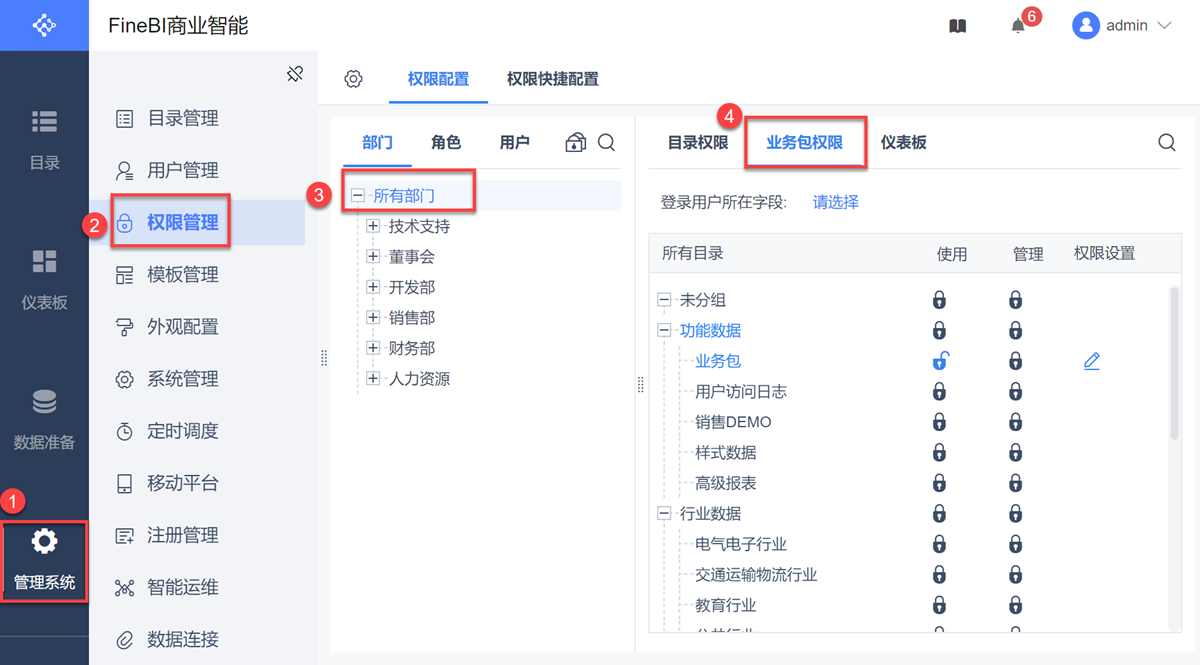The image size is (1200, 665).
Task: Open 用户管理 in the sidebar menu
Action: click(182, 170)
